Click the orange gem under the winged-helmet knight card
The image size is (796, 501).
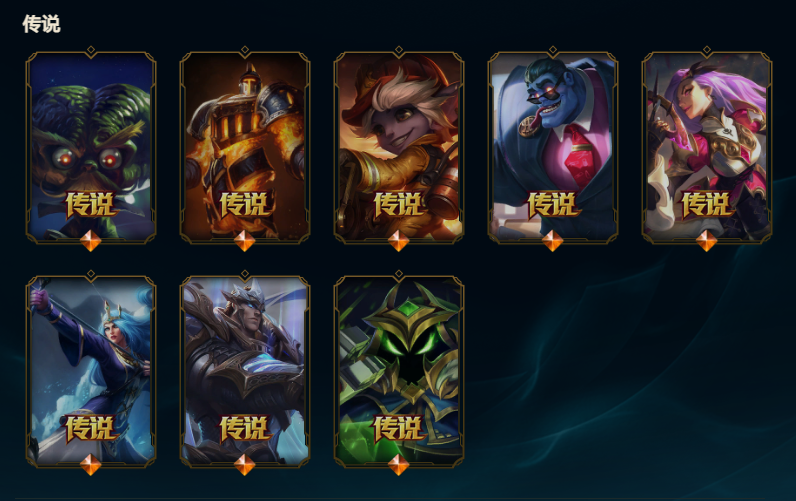click(245, 464)
